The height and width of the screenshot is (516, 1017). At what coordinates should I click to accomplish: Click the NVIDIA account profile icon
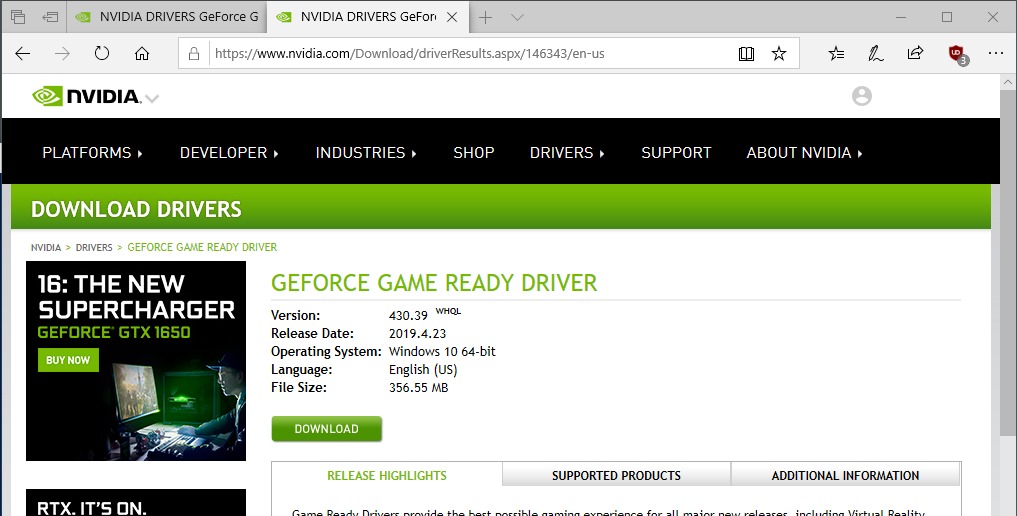(x=861, y=96)
